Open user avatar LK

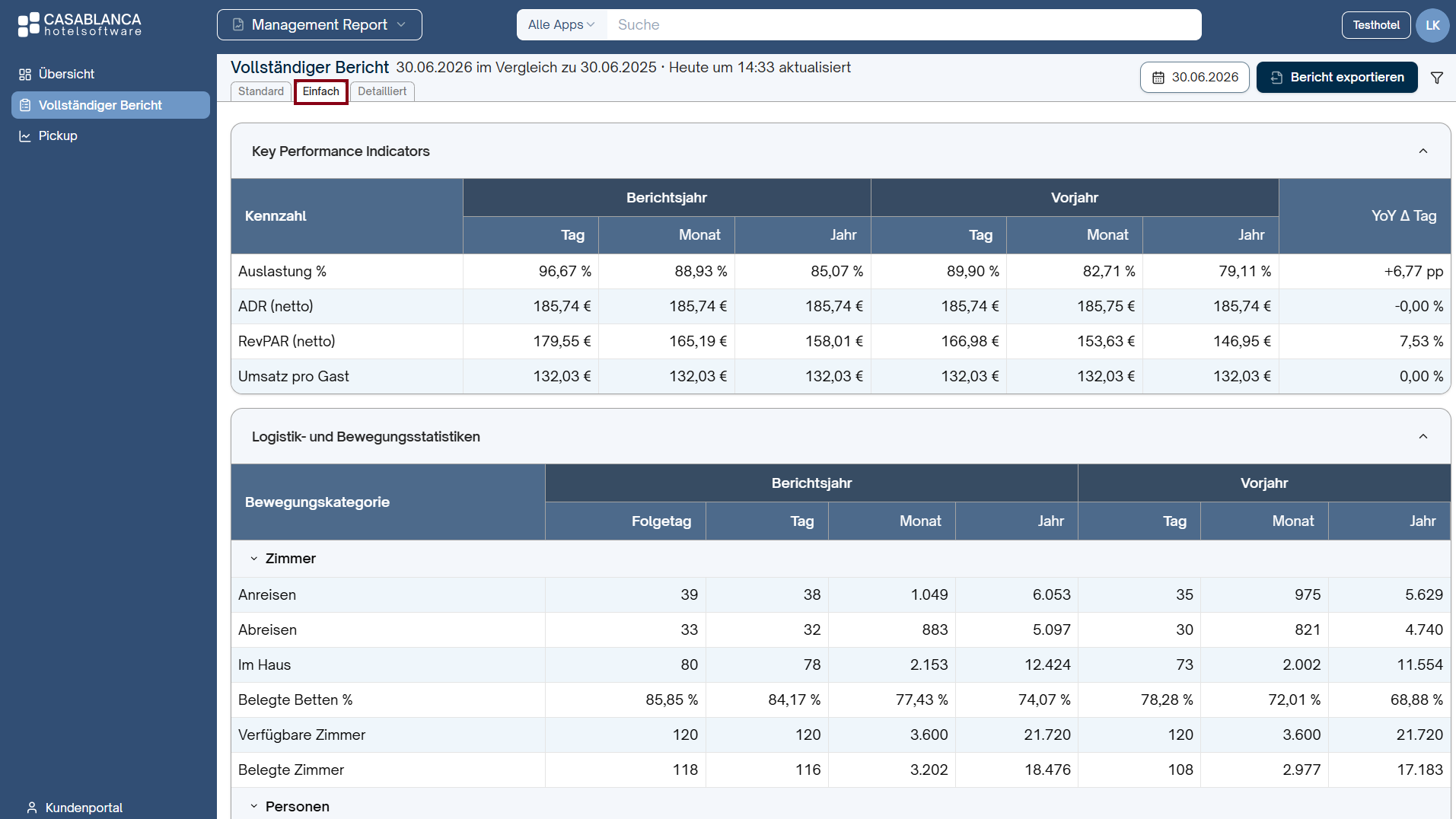click(x=1432, y=25)
